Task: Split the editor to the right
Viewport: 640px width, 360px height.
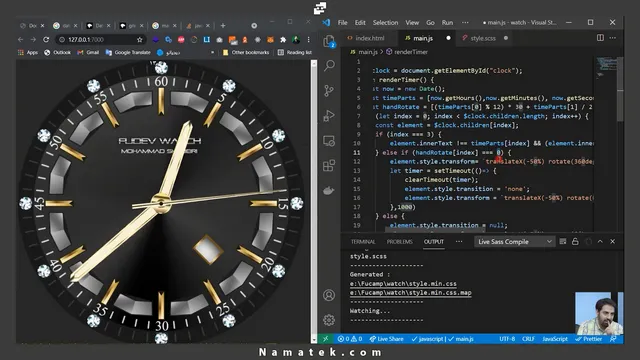Action: 600,38
